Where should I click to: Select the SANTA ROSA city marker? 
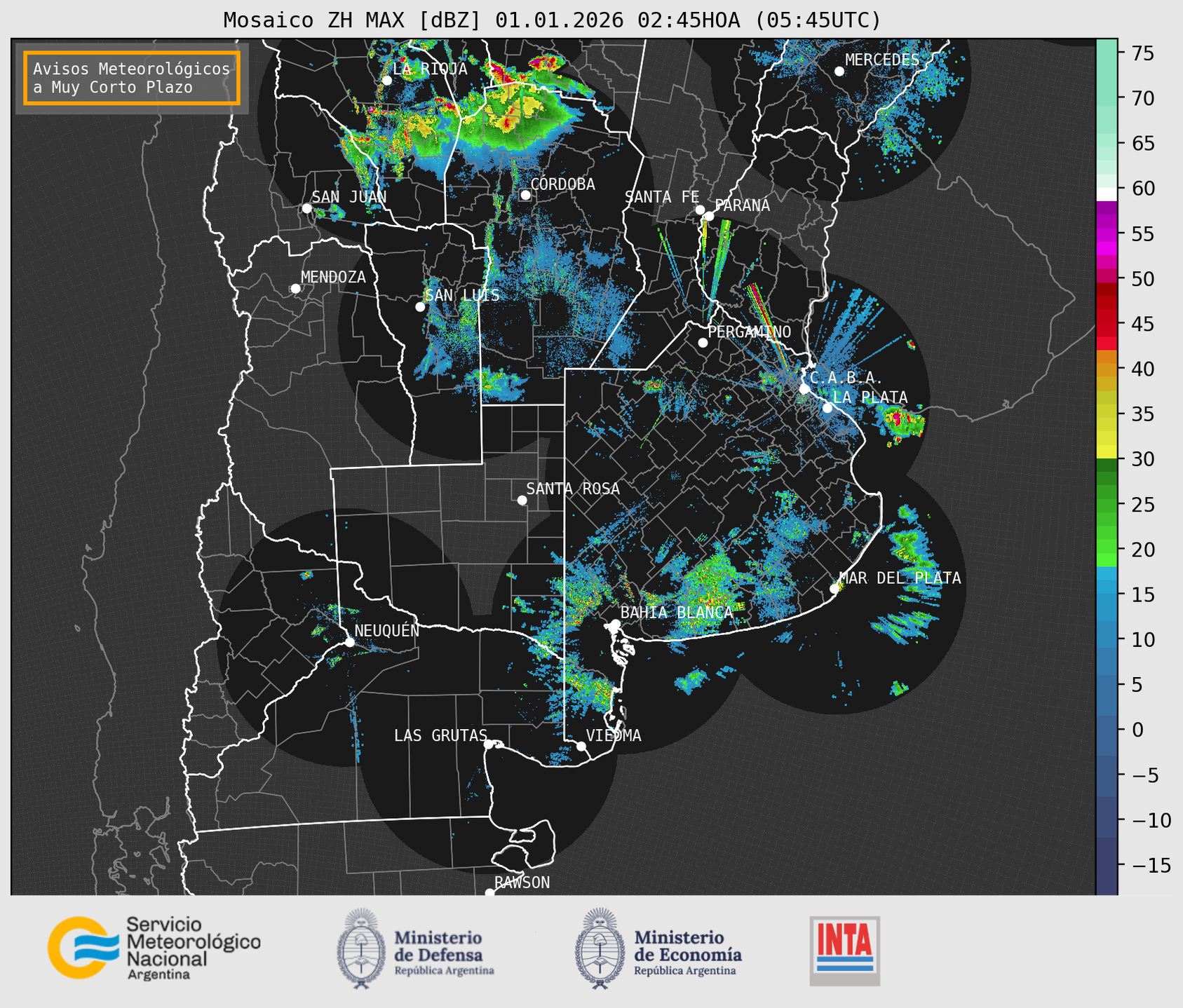pos(522,500)
